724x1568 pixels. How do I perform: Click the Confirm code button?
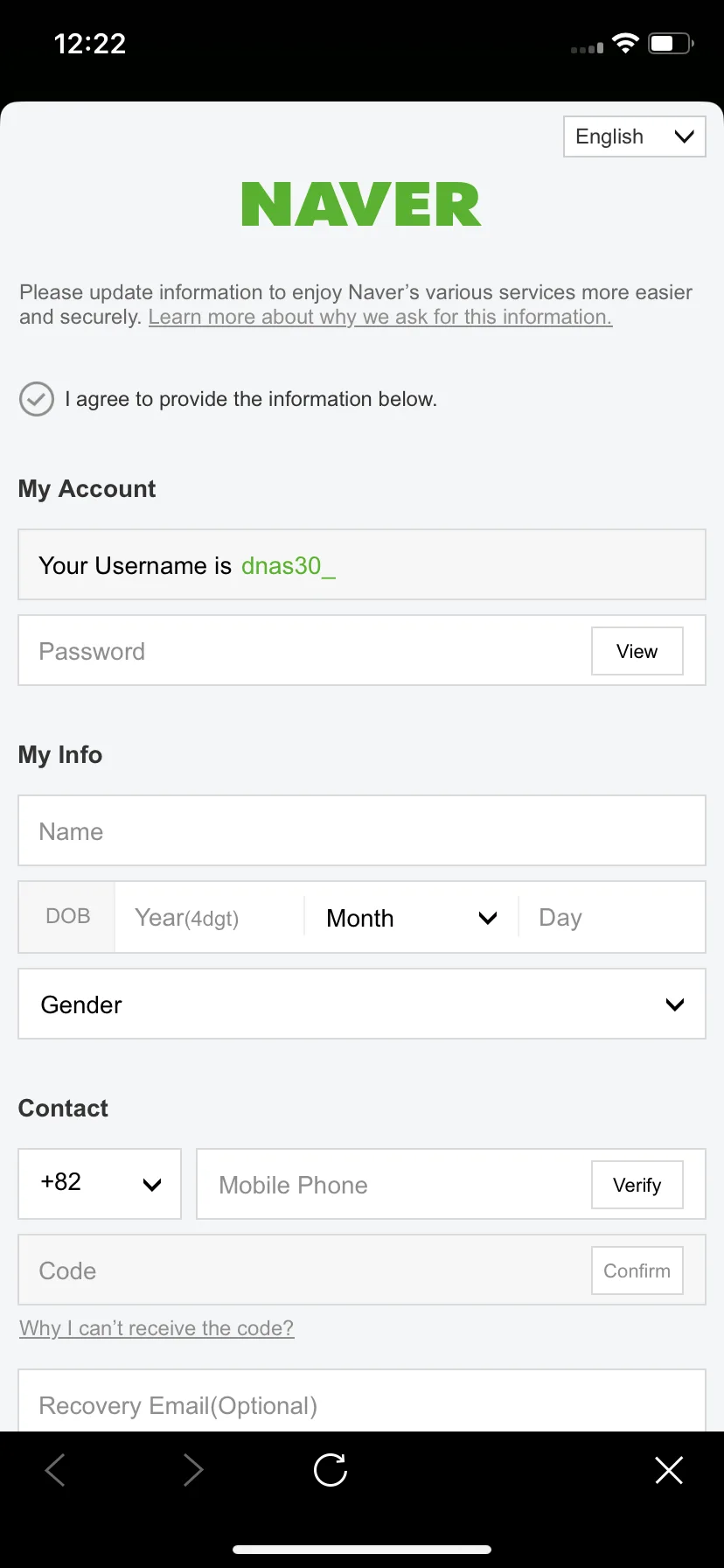click(637, 1270)
